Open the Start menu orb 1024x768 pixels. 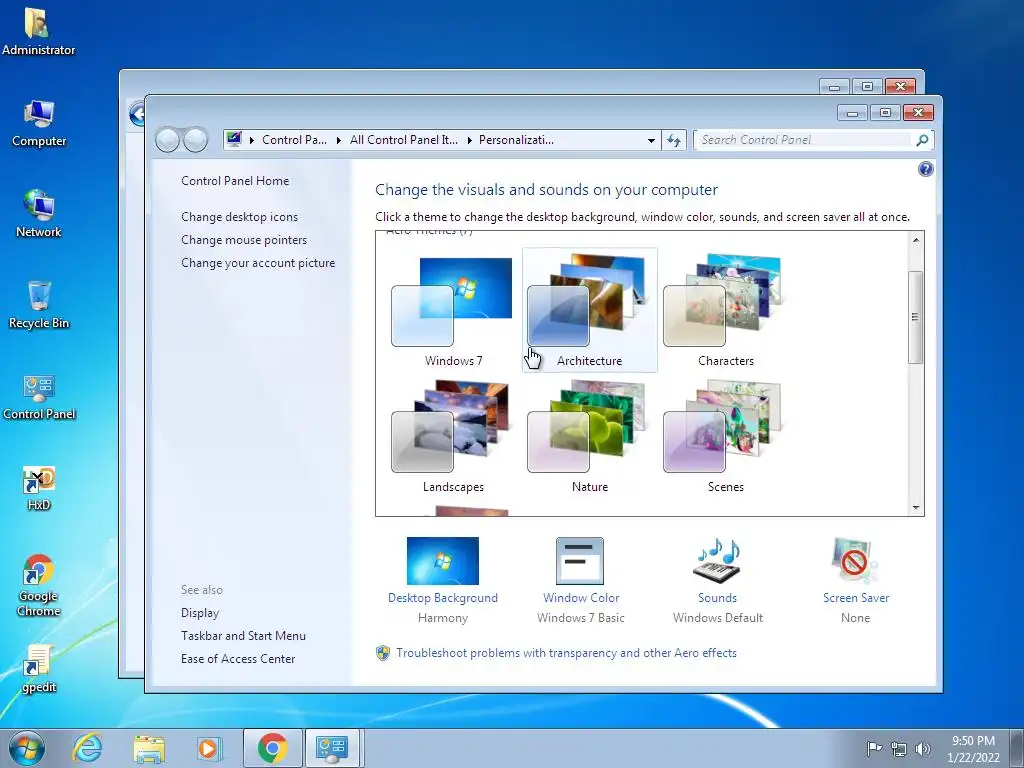click(27, 748)
